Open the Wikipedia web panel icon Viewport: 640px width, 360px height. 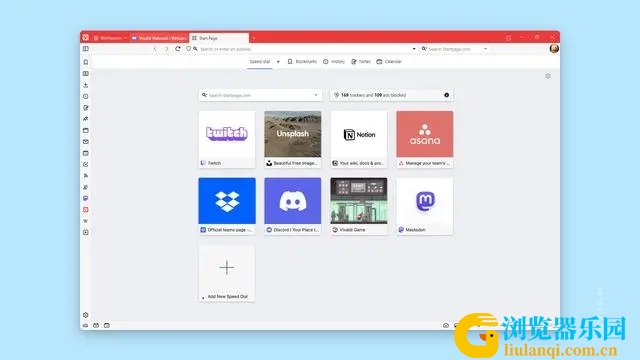pos(86,221)
